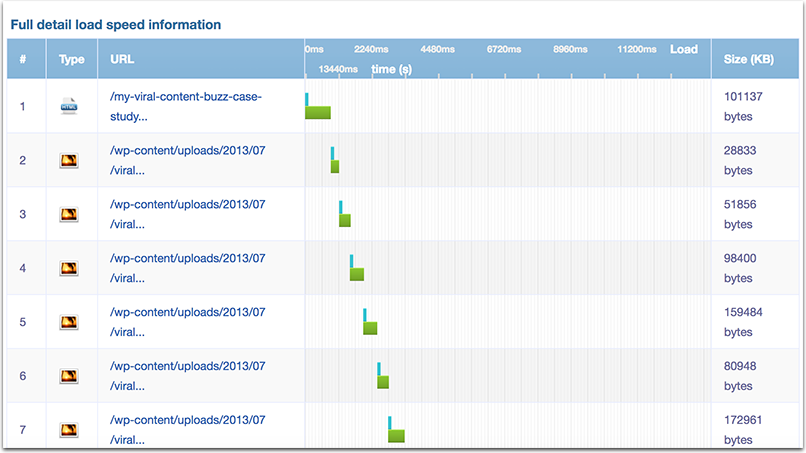Click the HTML file type icon in row 1
Image resolution: width=806 pixels, height=453 pixels.
pos(69,106)
